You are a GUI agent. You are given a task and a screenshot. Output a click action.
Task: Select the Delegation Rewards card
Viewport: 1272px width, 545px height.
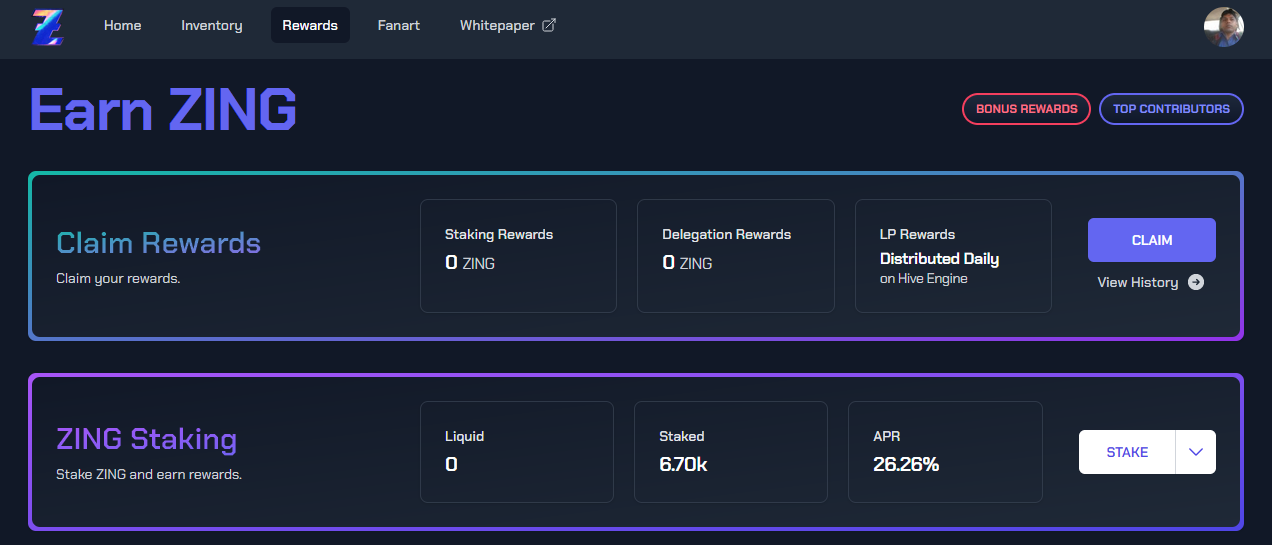click(x=735, y=256)
